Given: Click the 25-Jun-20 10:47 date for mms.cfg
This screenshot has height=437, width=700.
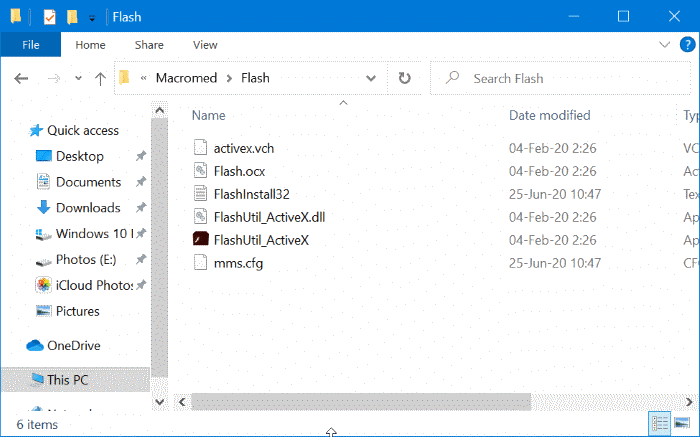Looking at the screenshot, I should [x=555, y=263].
